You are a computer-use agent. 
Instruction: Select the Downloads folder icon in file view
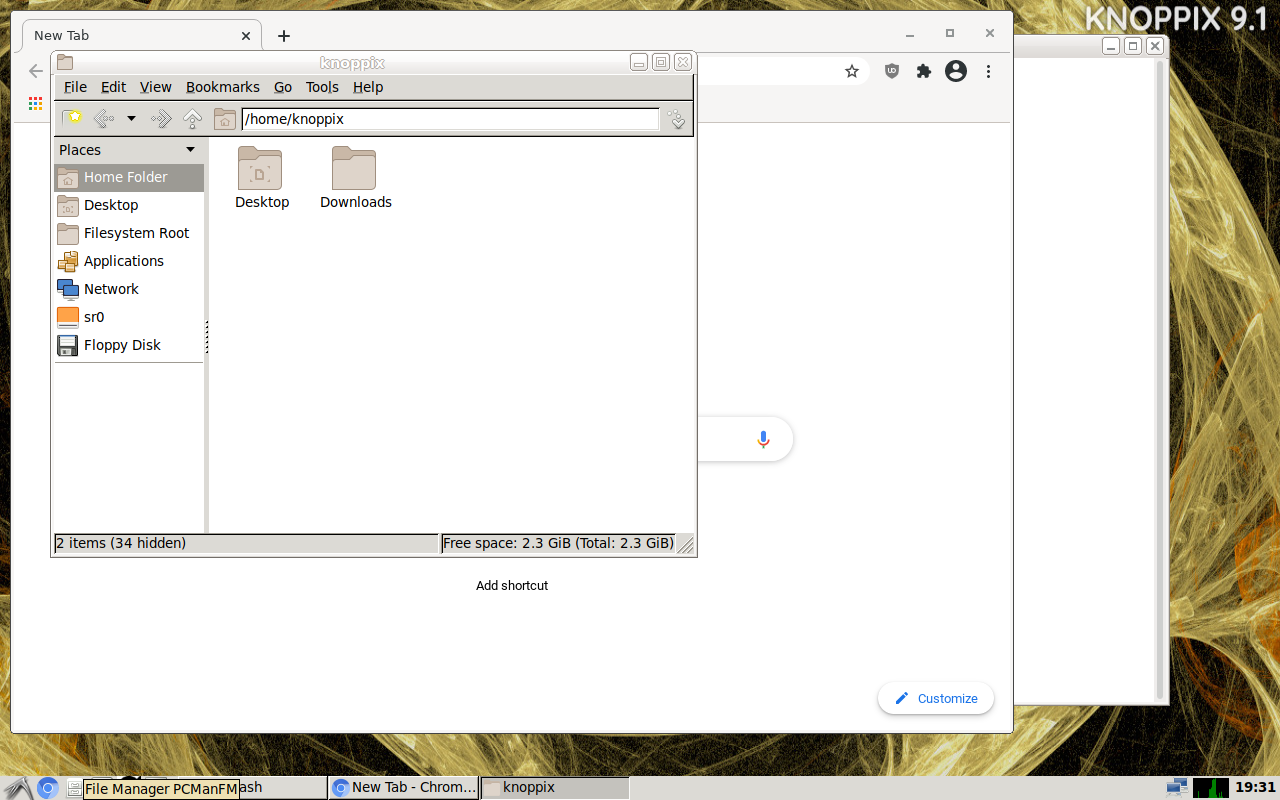coord(354,168)
